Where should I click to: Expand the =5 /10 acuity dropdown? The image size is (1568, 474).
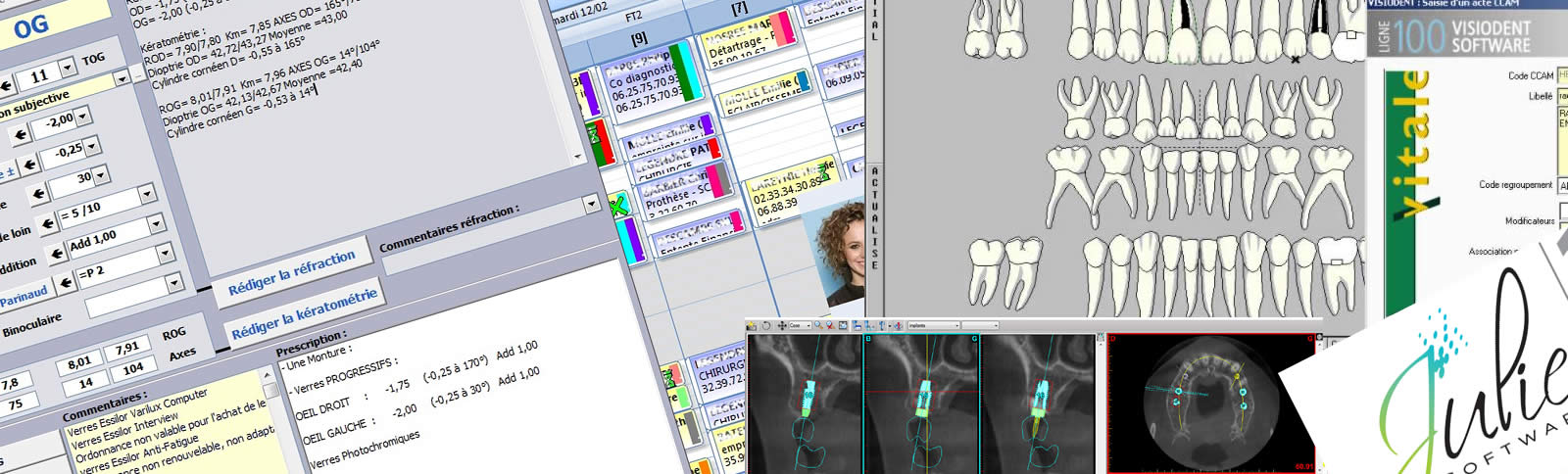[x=147, y=194]
